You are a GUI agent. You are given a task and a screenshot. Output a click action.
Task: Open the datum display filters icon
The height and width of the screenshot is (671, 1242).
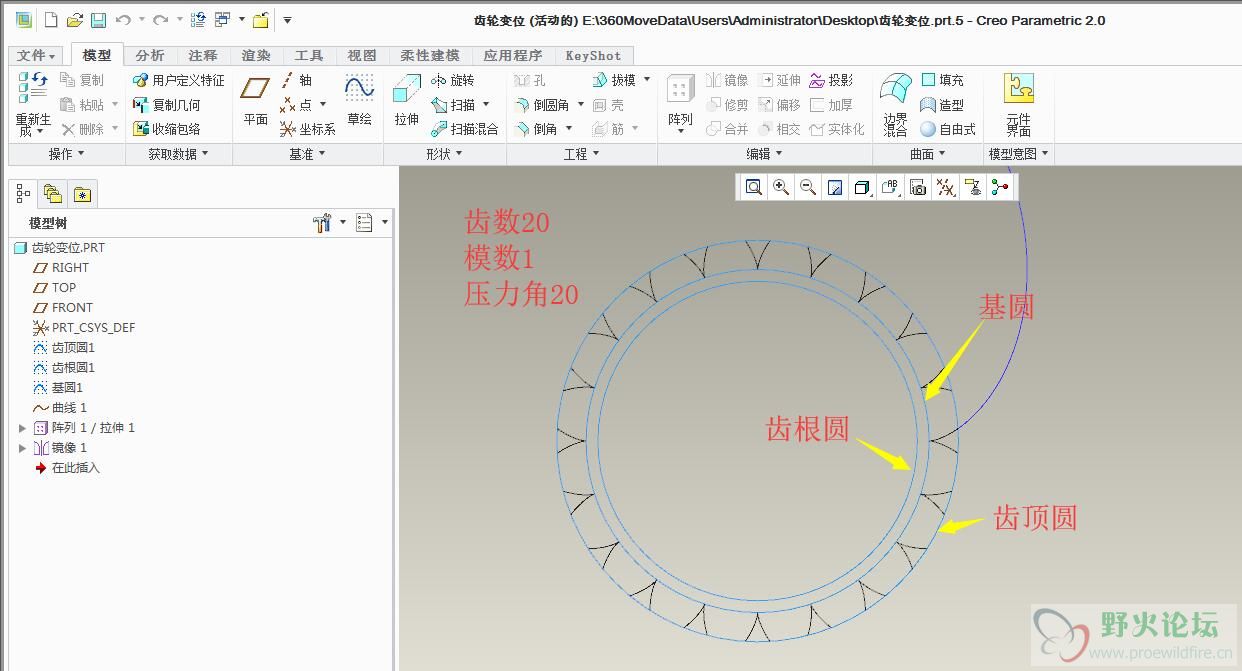(x=944, y=187)
